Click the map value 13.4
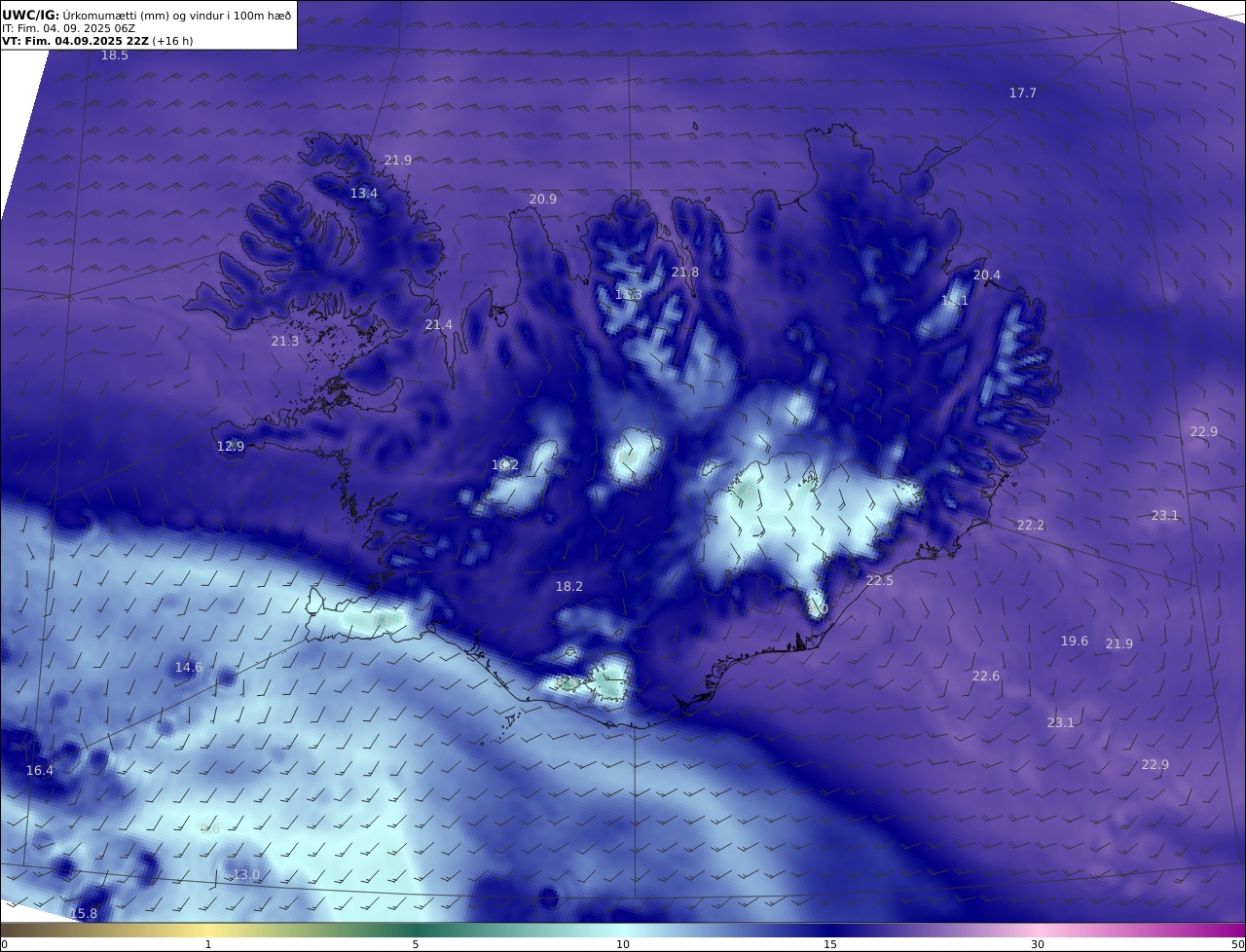Image resolution: width=1246 pixels, height=952 pixels. point(364,194)
